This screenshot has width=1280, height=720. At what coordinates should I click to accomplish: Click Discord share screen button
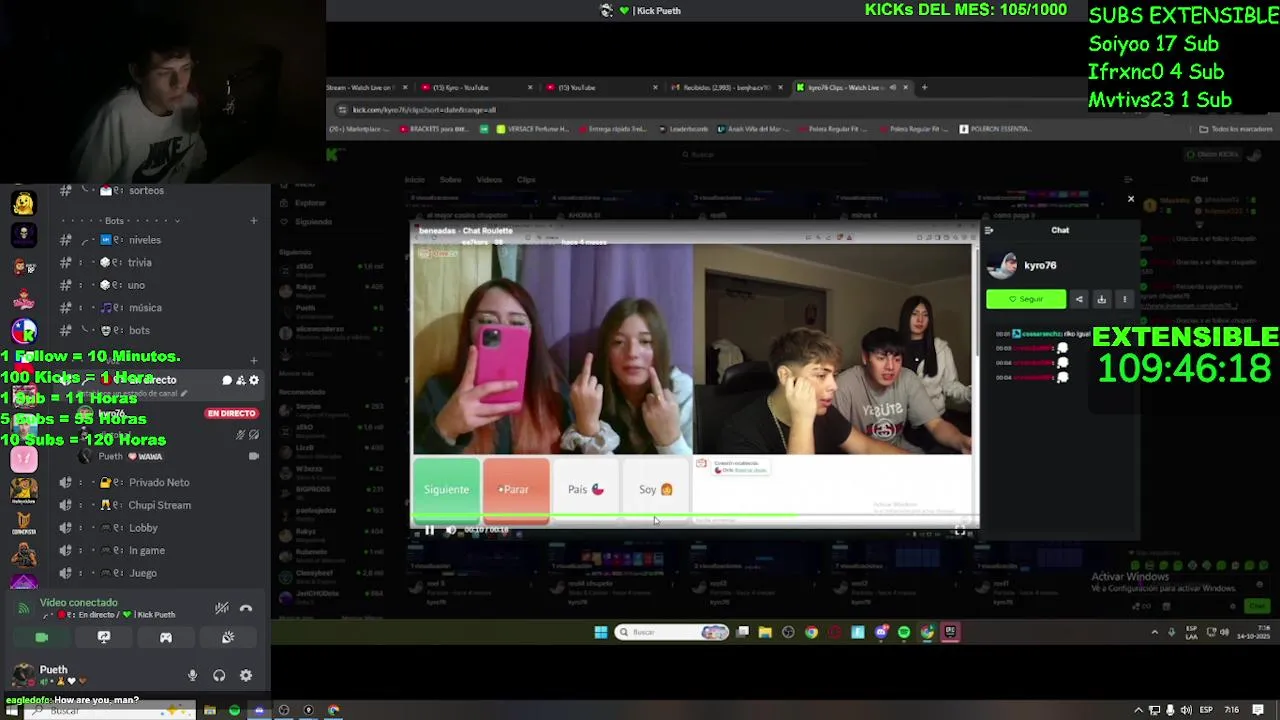pyautogui.click(x=104, y=637)
